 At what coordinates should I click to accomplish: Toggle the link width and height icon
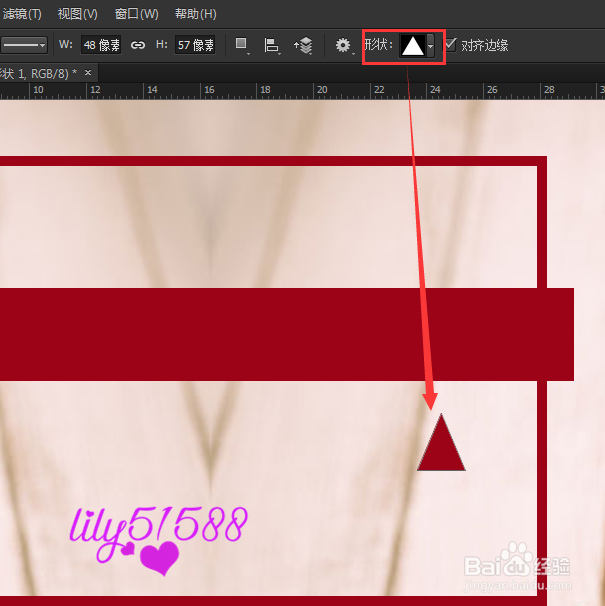click(138, 45)
